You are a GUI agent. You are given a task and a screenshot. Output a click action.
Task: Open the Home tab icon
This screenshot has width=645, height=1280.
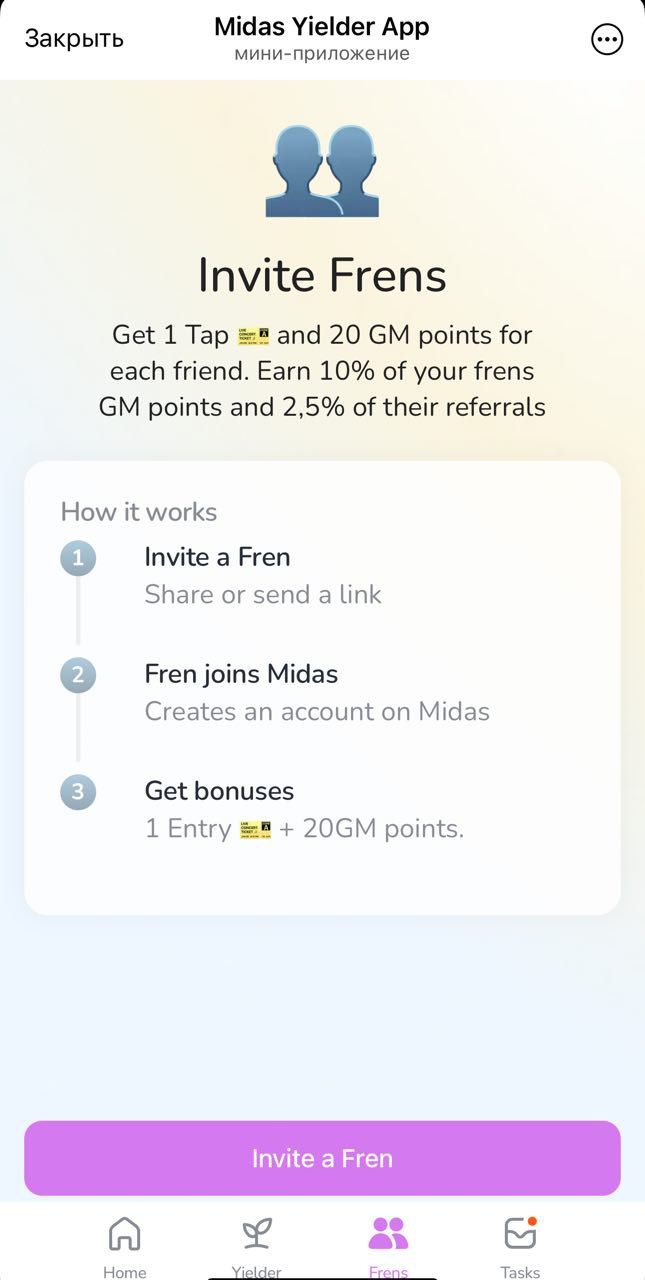tap(124, 1234)
